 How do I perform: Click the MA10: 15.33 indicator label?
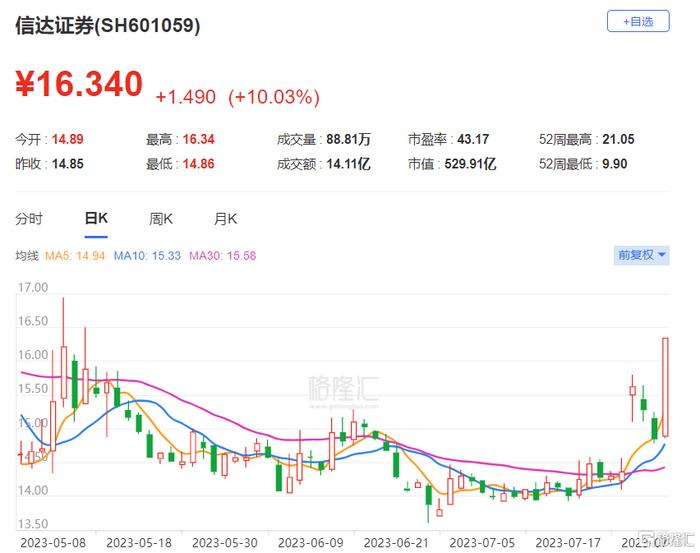click(147, 256)
